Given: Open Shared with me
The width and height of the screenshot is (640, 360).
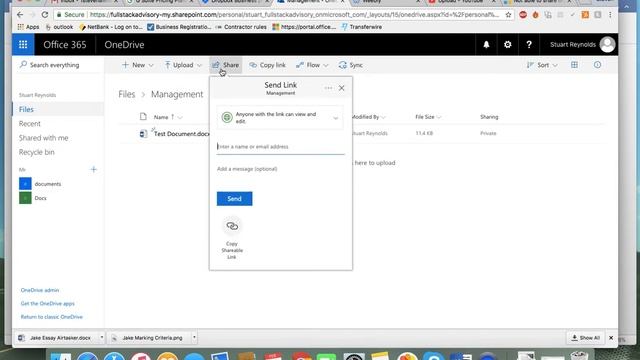Looking at the screenshot, I should pos(43,138).
